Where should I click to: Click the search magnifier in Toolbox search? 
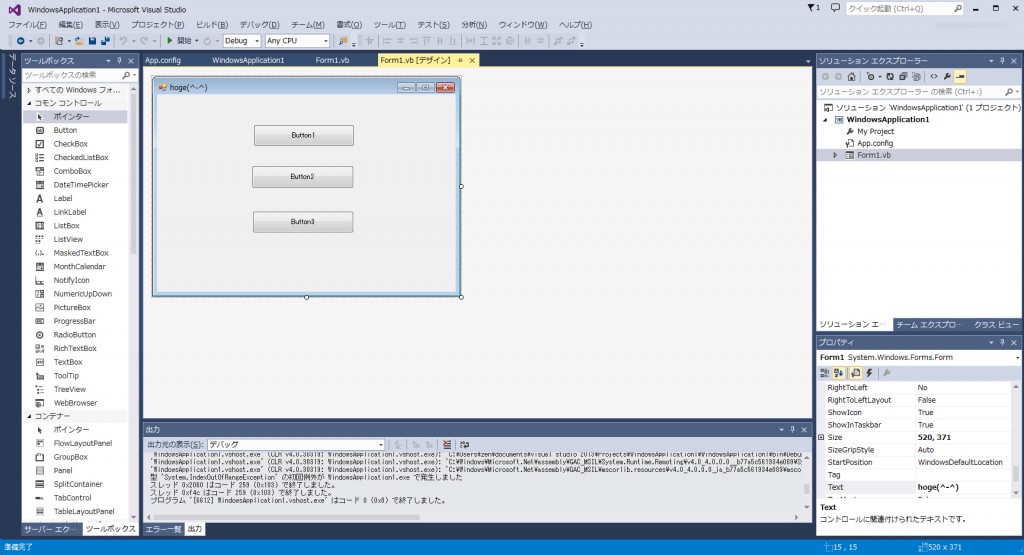click(126, 75)
